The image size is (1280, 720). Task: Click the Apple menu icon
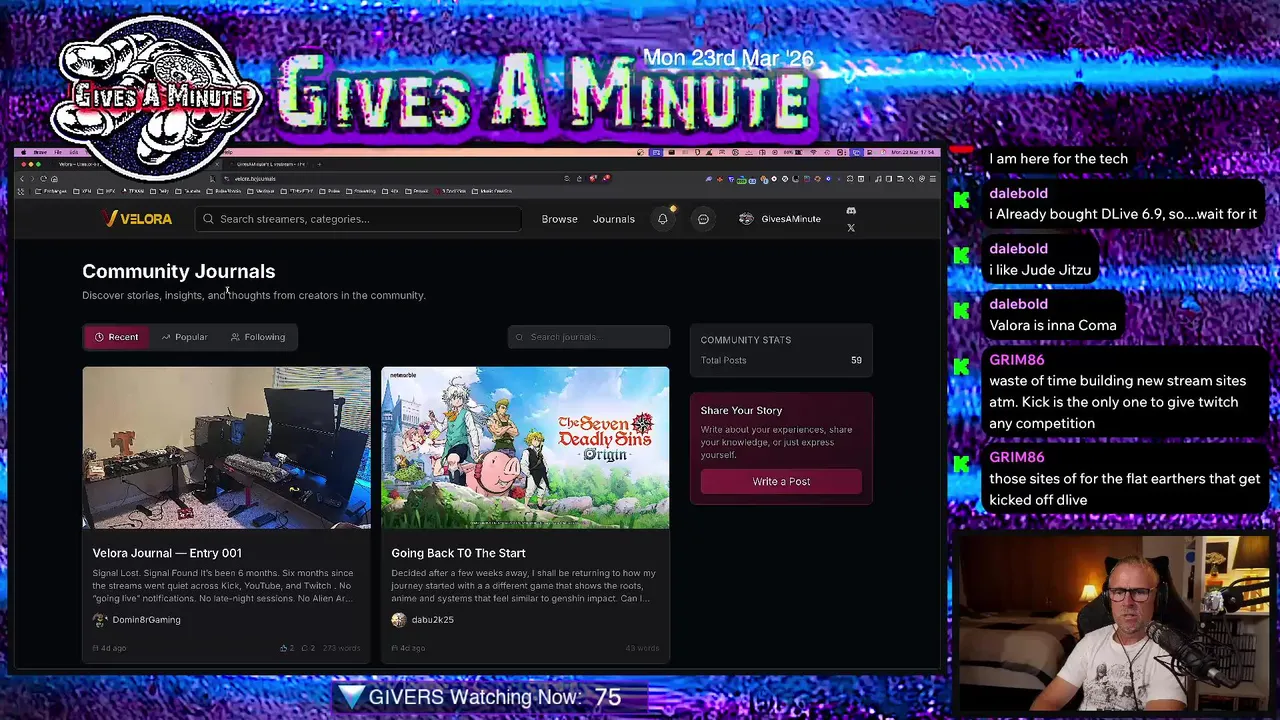(23, 152)
